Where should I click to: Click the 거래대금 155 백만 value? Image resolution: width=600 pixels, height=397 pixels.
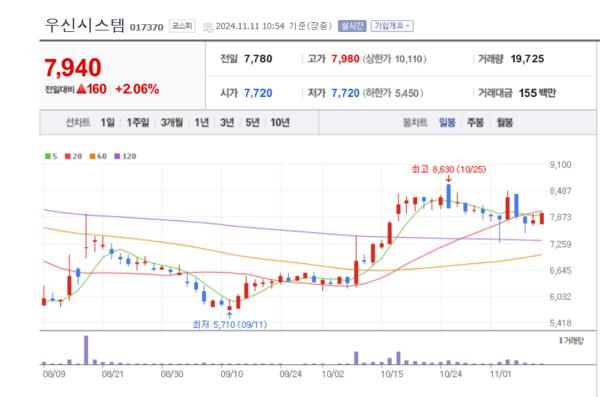[537, 93]
